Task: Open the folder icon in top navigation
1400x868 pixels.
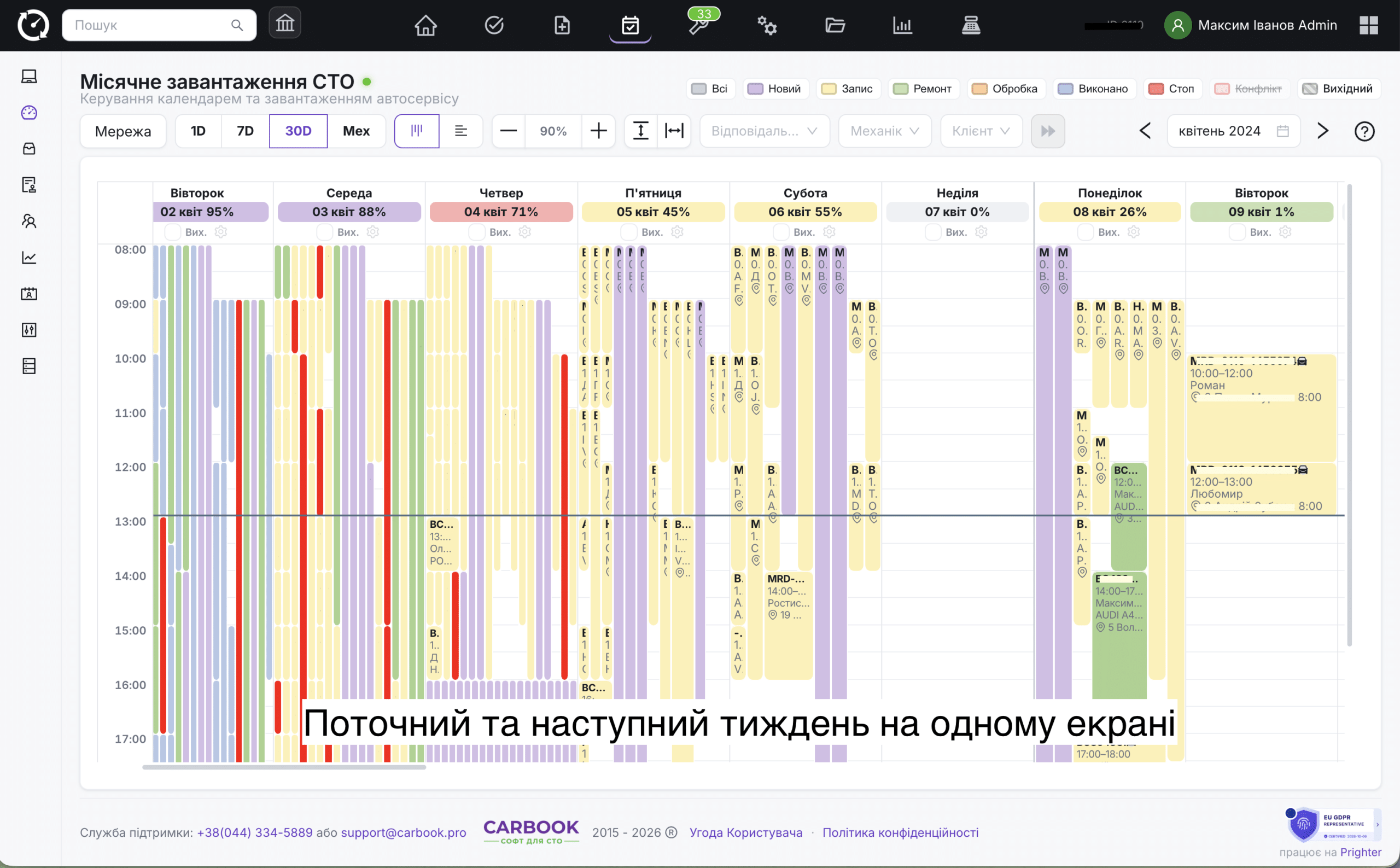Action: [835, 25]
